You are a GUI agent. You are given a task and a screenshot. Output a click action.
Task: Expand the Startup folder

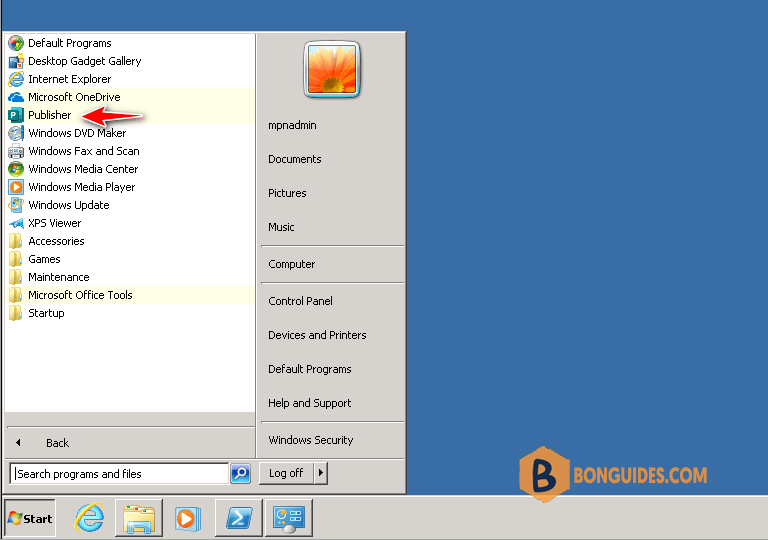coord(130,313)
